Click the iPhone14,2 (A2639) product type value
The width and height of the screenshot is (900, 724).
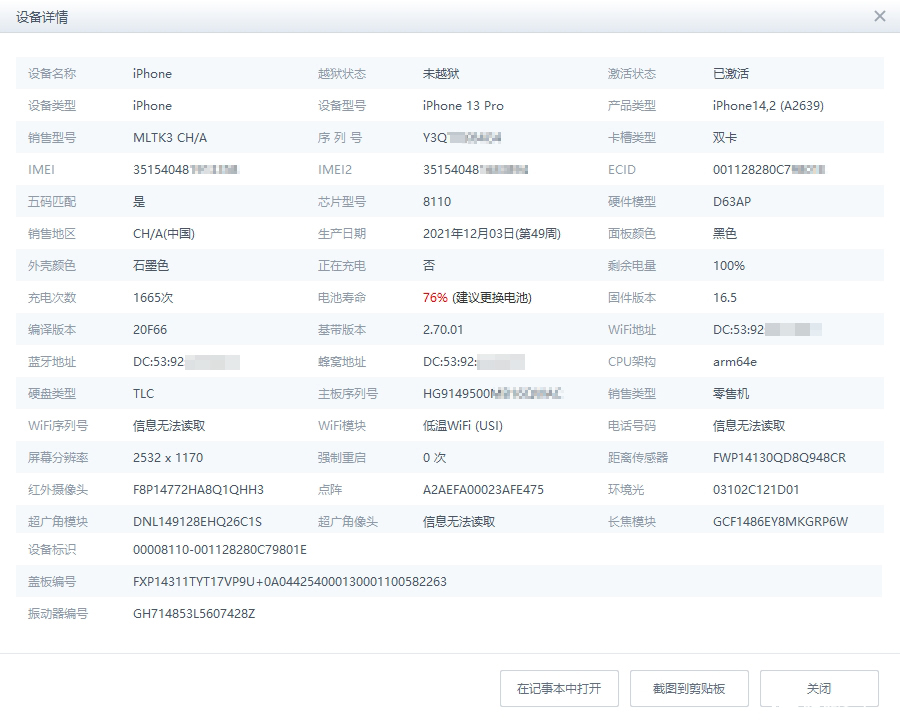(x=768, y=106)
